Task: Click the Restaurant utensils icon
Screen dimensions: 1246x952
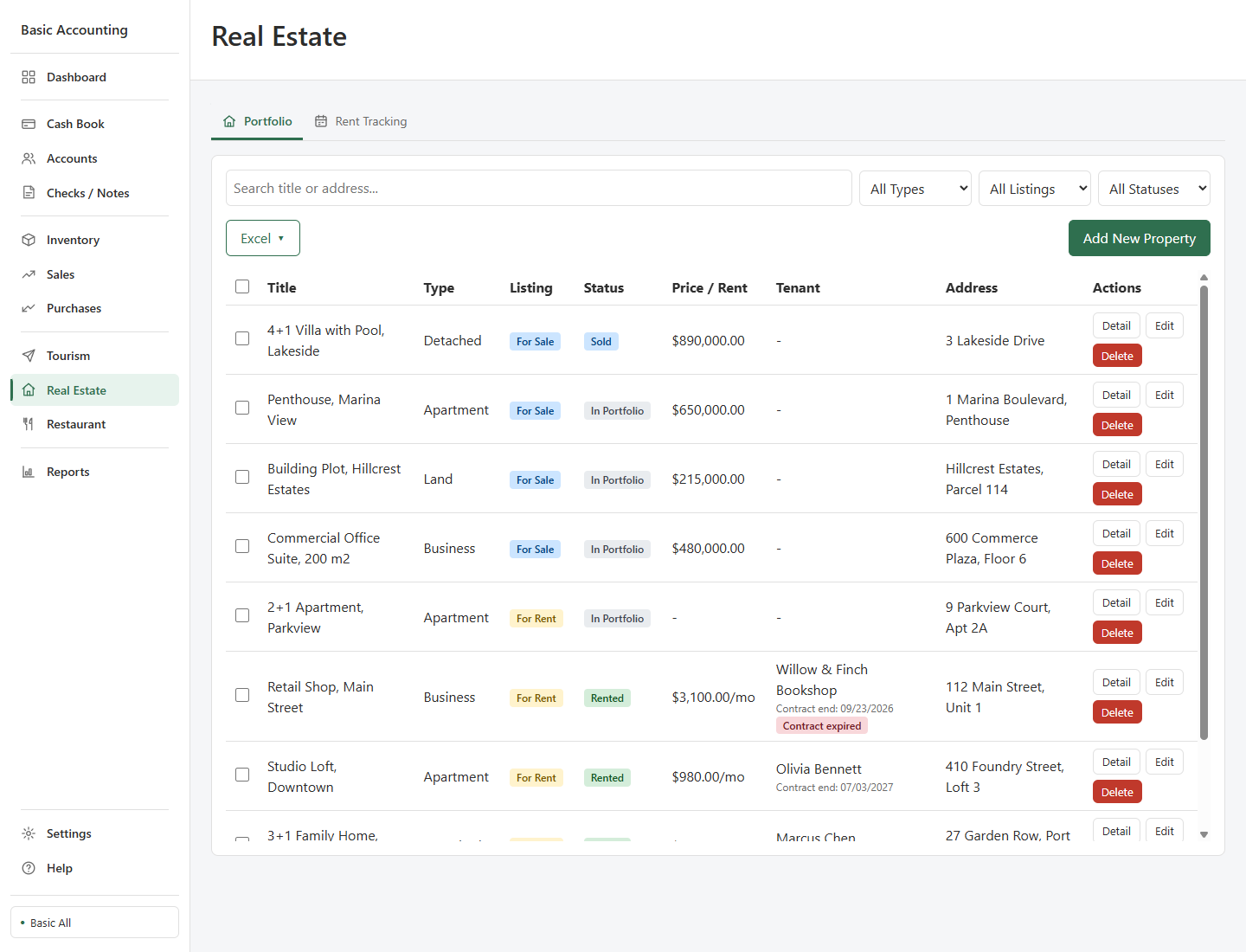Action: pos(29,424)
